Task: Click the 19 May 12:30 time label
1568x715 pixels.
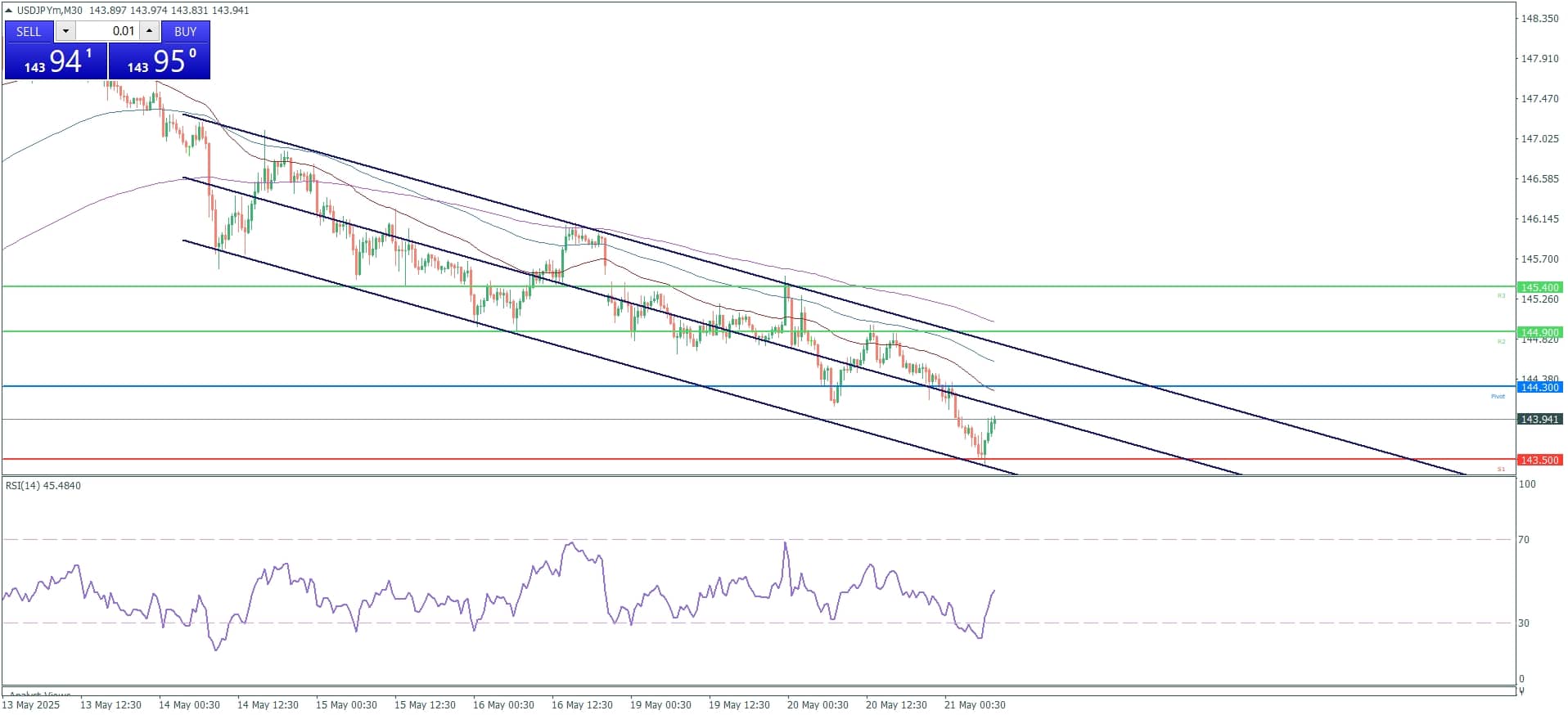Action: (739, 704)
